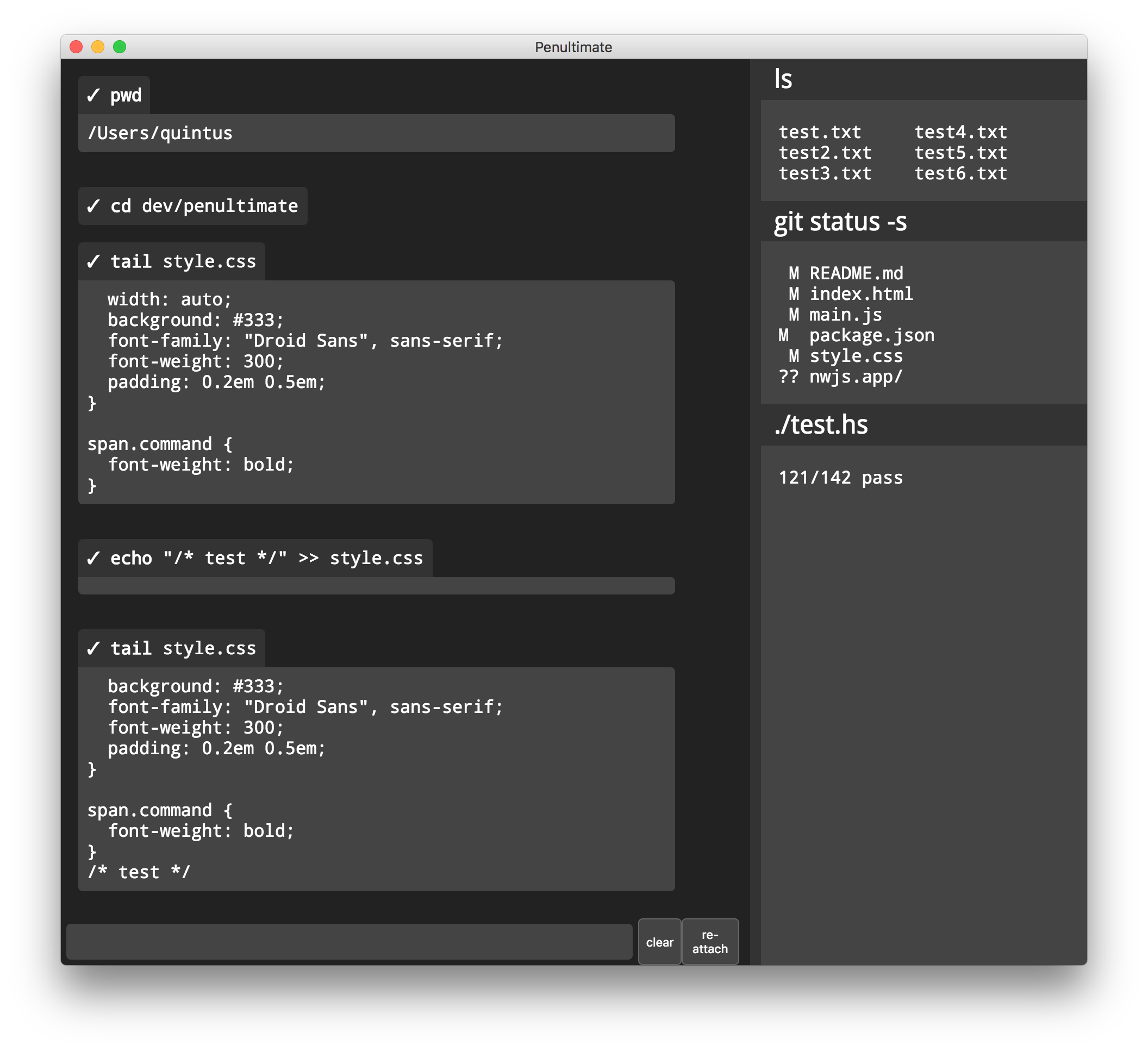This screenshot has height=1052, width=1148.
Task: Click the checkmark beside second tail style.css
Action: [x=93, y=648]
